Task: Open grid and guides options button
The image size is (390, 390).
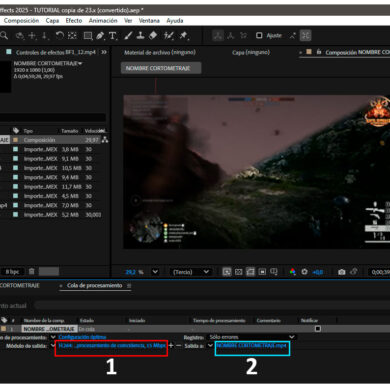Action: click(x=274, y=272)
